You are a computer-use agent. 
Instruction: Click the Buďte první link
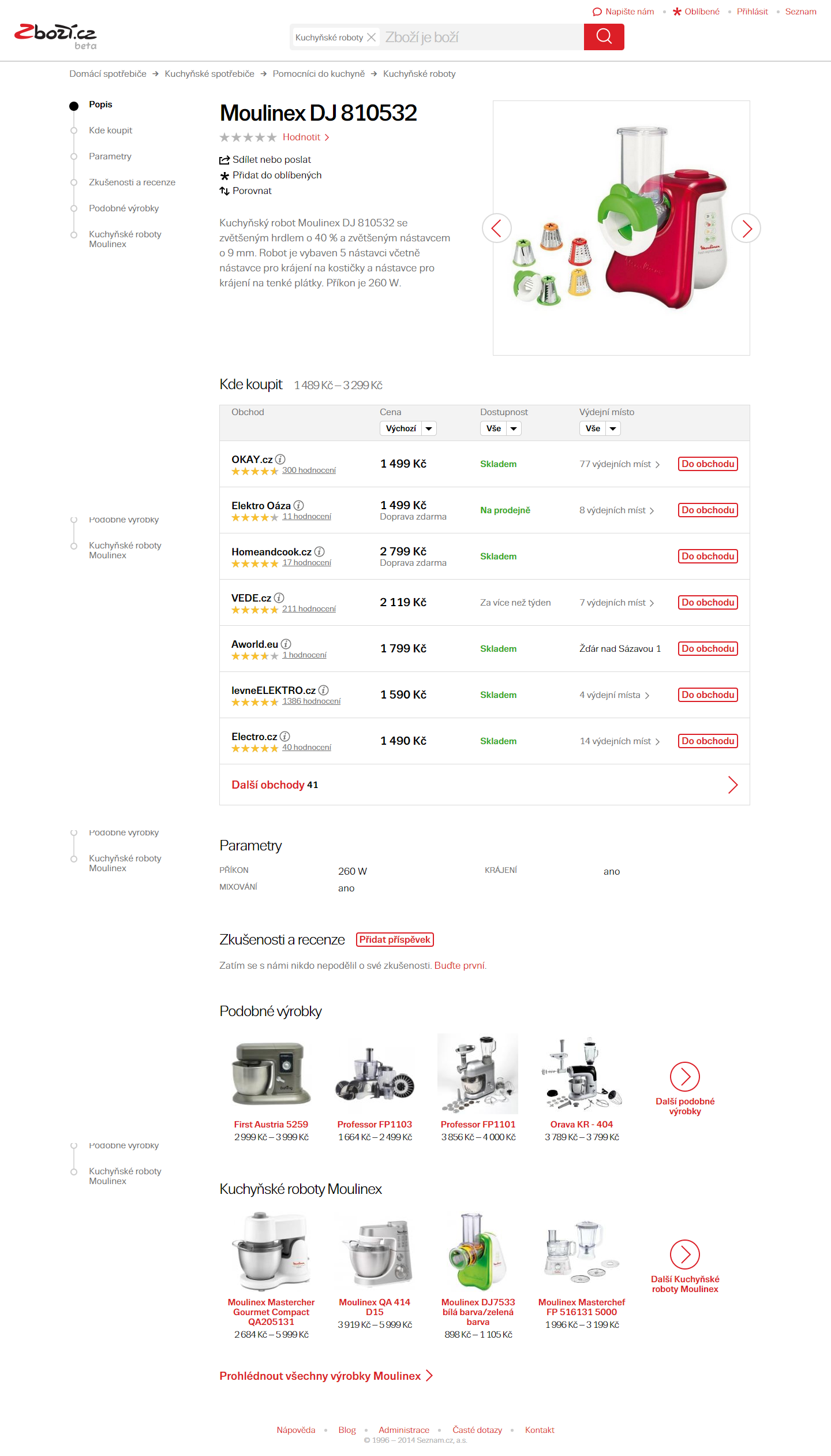[460, 966]
